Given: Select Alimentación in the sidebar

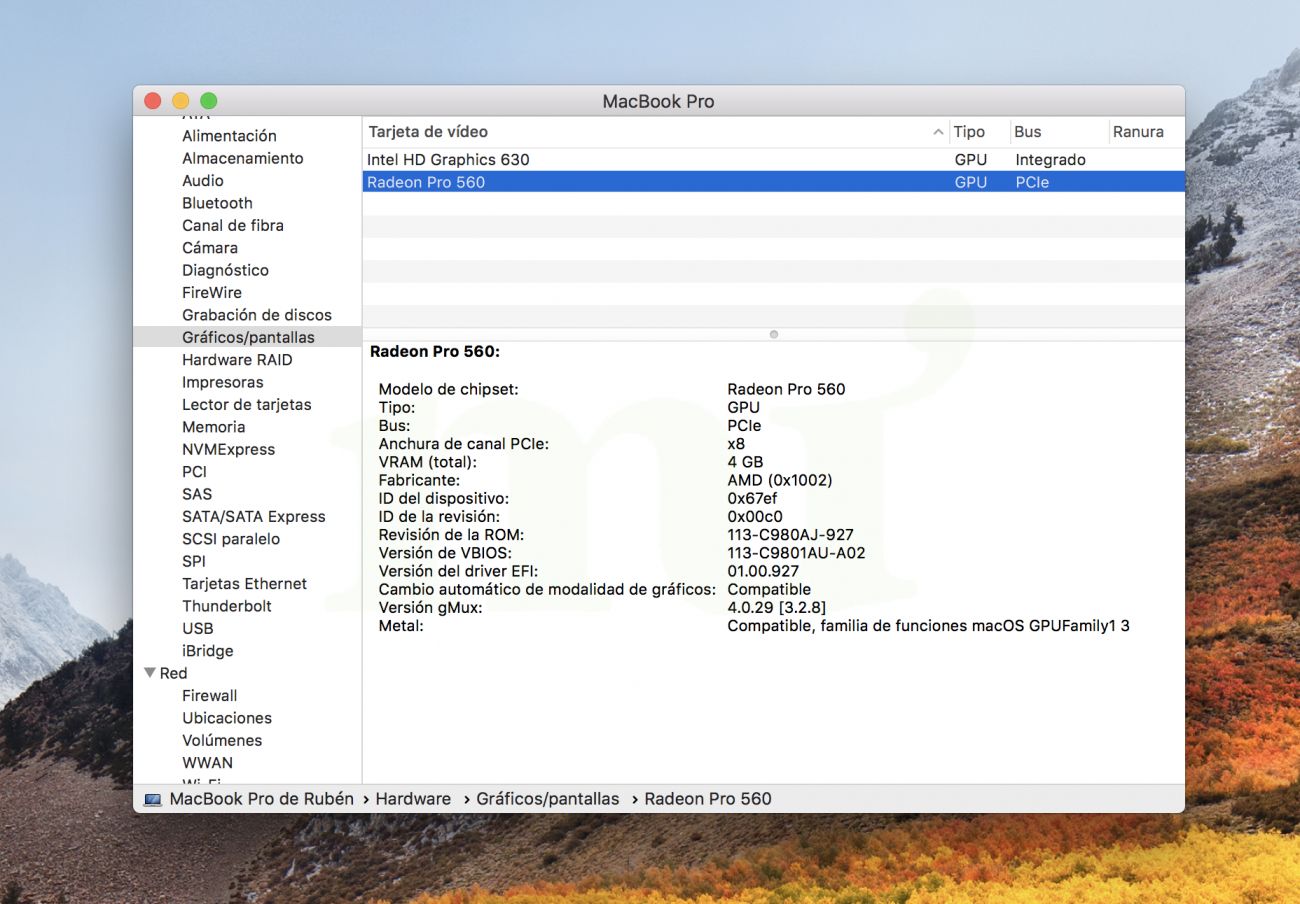Looking at the screenshot, I should click(229, 136).
